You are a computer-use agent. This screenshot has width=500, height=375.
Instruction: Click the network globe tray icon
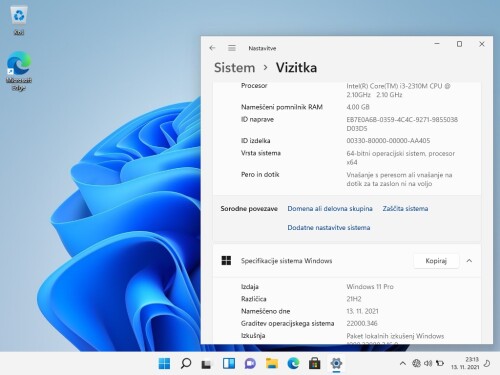(x=416, y=363)
